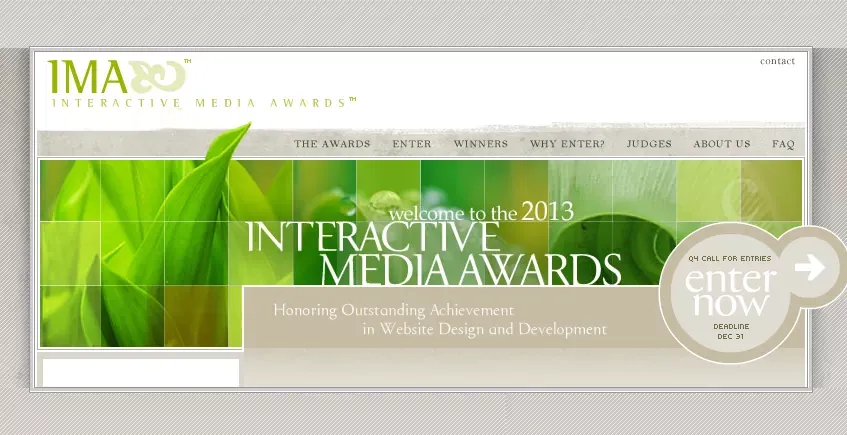Select the Enter menu item
Image resolution: width=847 pixels, height=435 pixels.
(412, 144)
